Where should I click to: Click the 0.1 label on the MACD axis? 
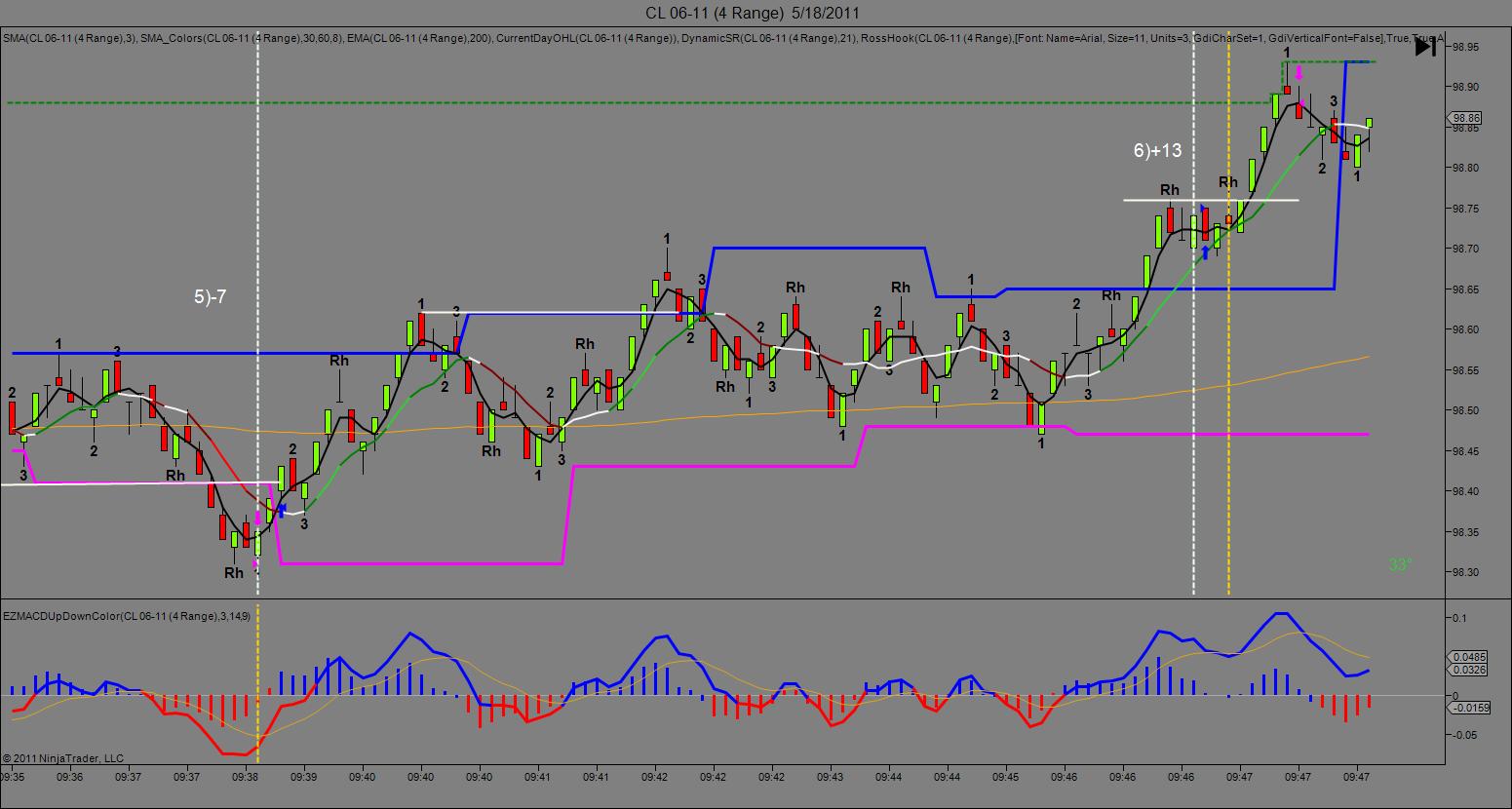(1458, 618)
